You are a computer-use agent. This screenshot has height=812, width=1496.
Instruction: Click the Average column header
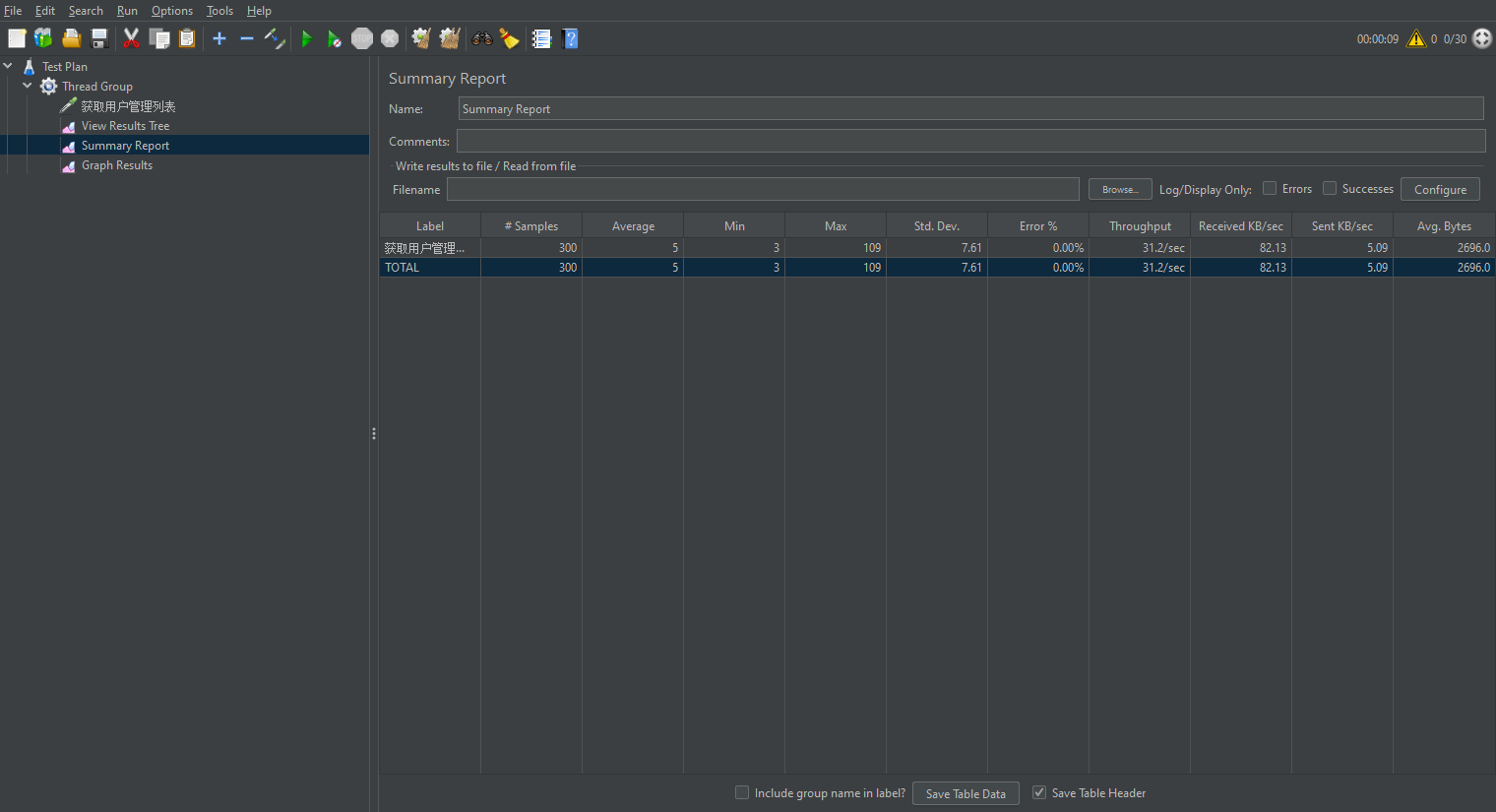tap(633, 225)
